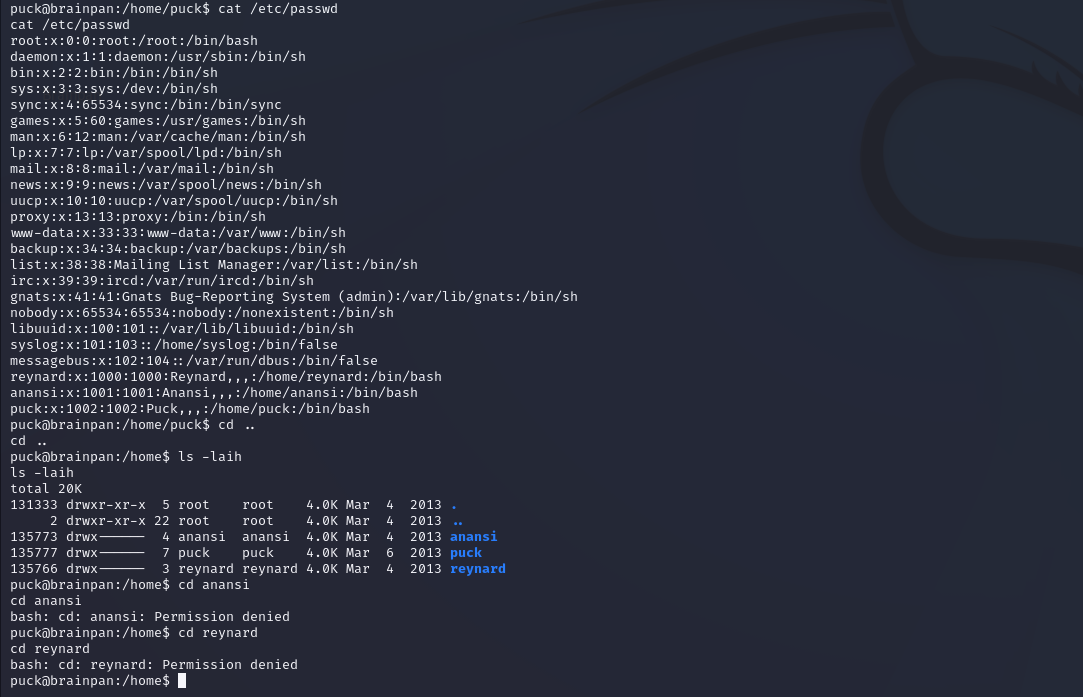Select the libuuid:x:100:101 line
Image resolution: width=1083 pixels, height=697 pixels.
182,328
